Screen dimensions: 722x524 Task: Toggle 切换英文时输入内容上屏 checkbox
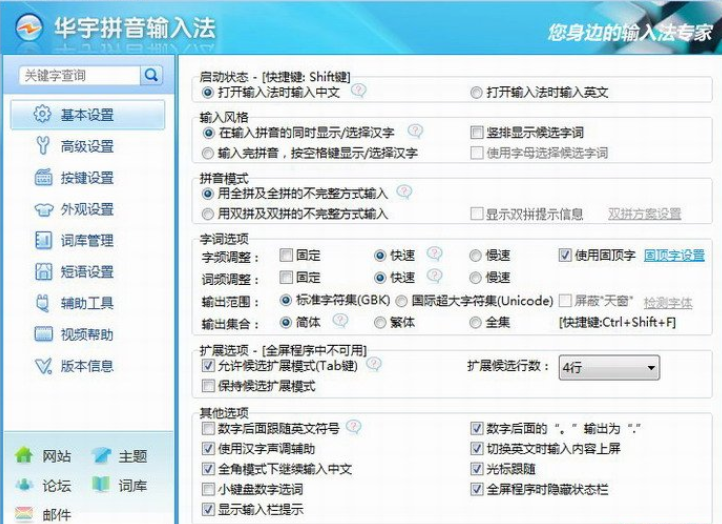tap(477, 448)
